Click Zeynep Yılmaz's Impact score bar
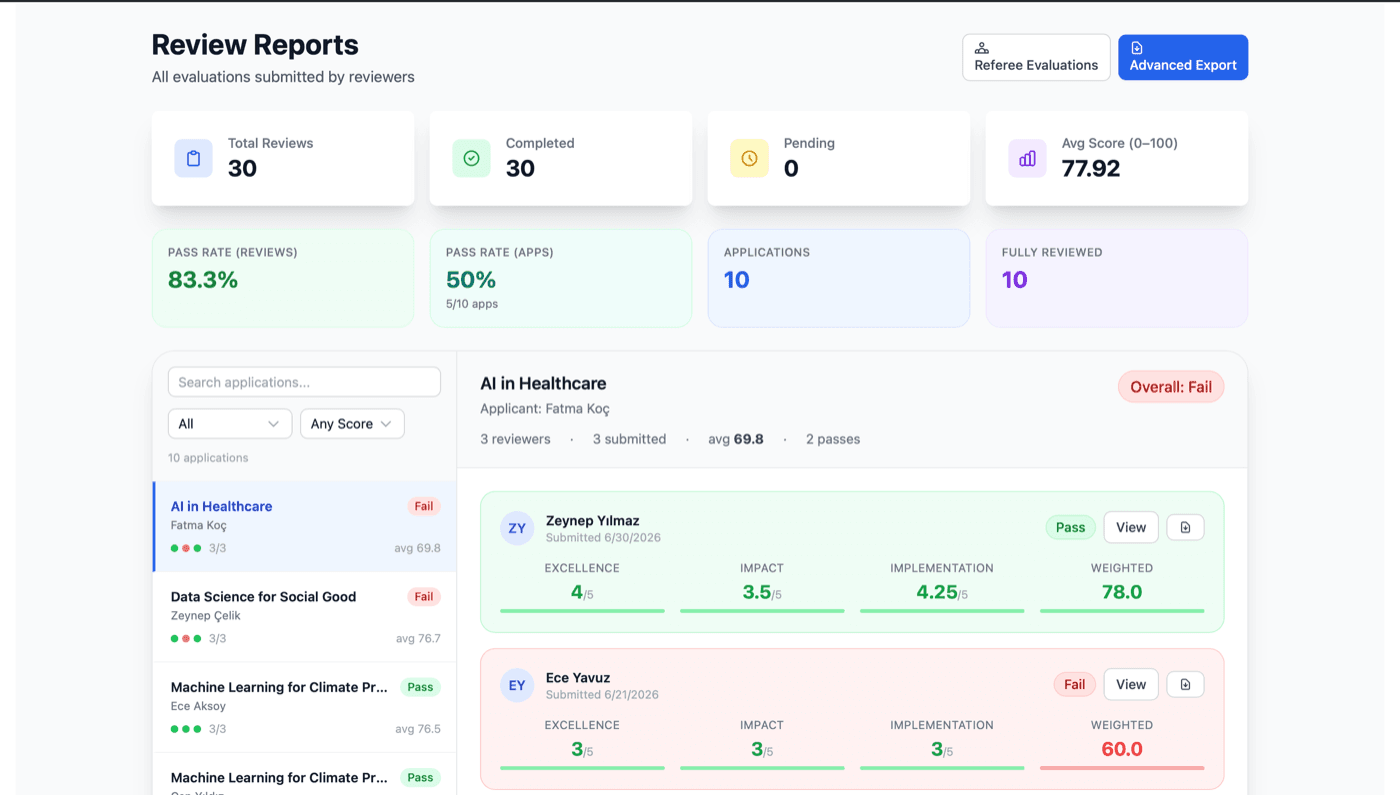Viewport: 1400px width, 795px height. (762, 610)
